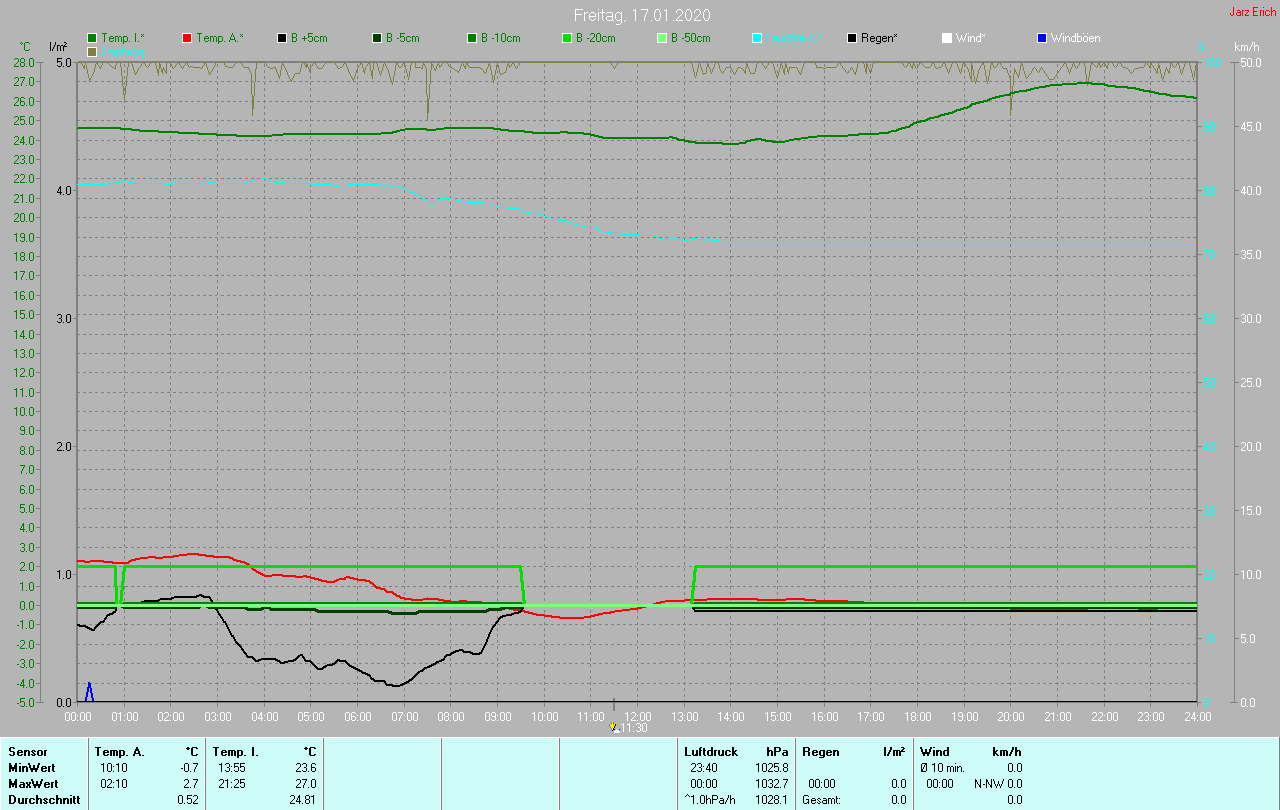1280x810 pixels.
Task: Click the cyan humidity legend square
Action: (x=757, y=38)
